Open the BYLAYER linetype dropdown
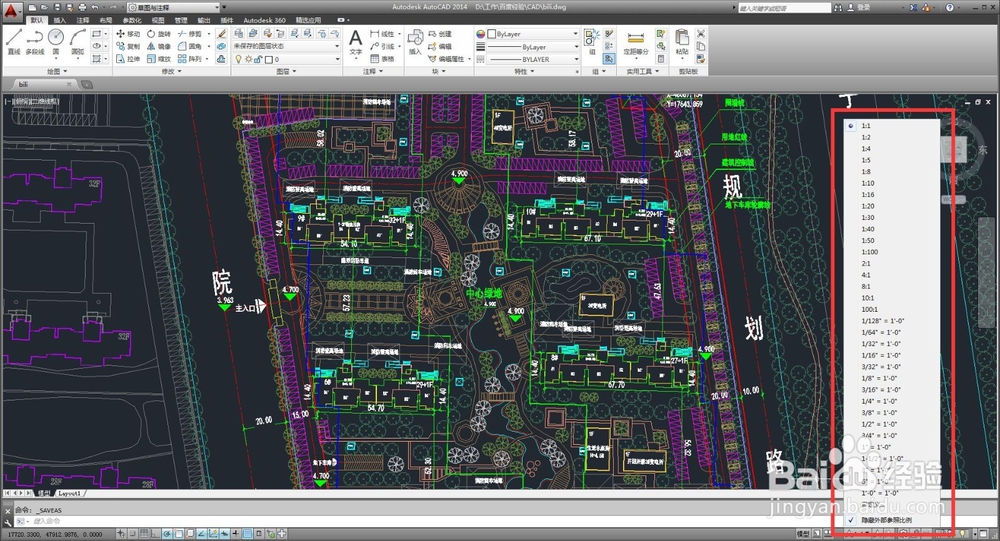 coord(533,59)
